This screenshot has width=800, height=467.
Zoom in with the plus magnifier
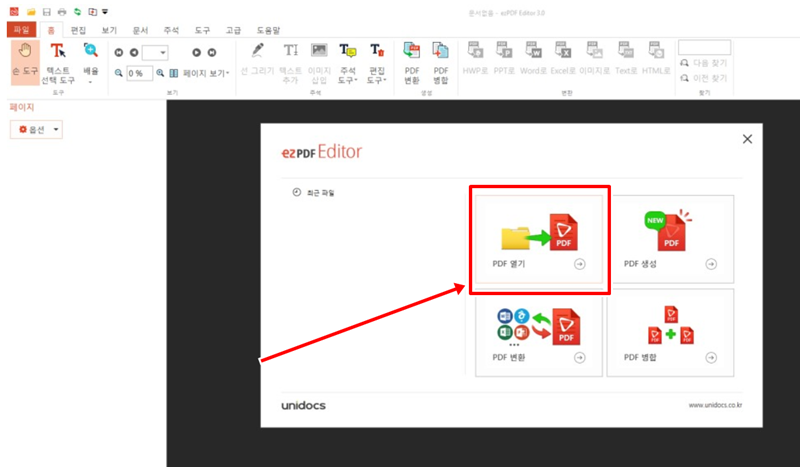coord(160,73)
